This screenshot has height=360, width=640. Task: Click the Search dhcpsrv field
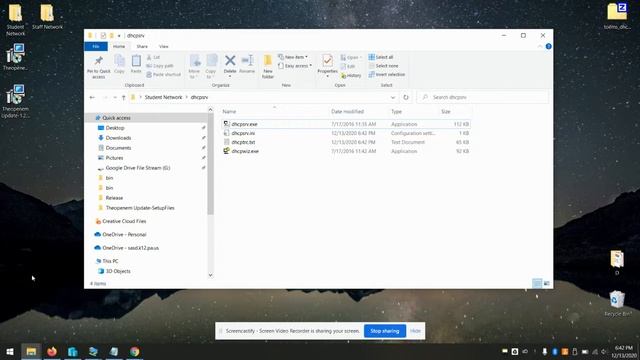[x=482, y=98]
